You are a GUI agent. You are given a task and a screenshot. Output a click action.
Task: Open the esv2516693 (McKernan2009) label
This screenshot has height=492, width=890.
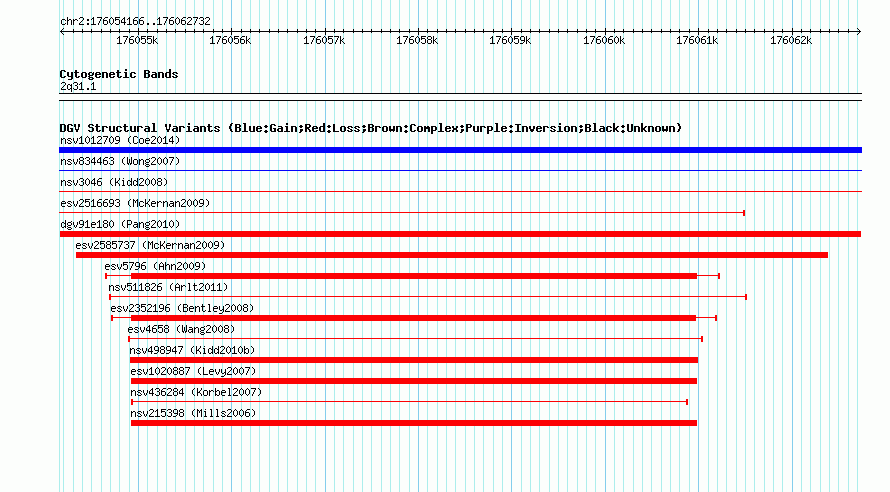[135, 203]
